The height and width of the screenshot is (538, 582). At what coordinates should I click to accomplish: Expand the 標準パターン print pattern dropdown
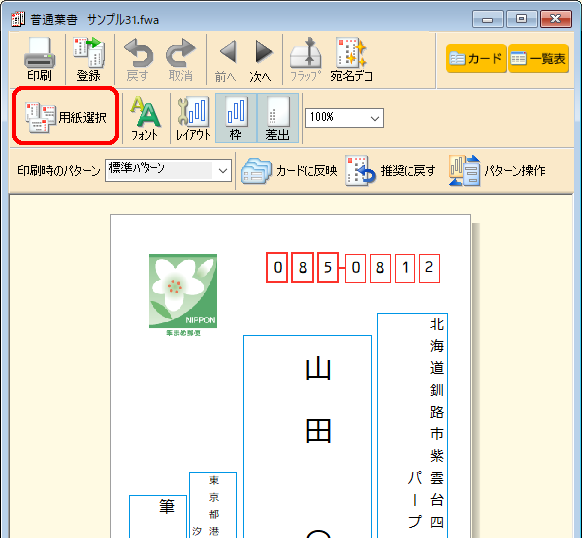[x=169, y=170]
